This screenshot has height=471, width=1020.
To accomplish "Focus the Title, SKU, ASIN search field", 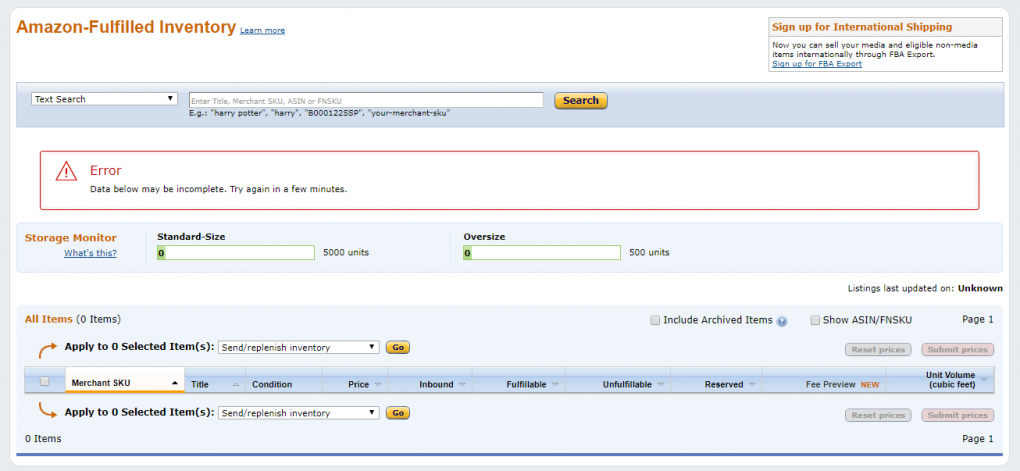I will point(366,100).
